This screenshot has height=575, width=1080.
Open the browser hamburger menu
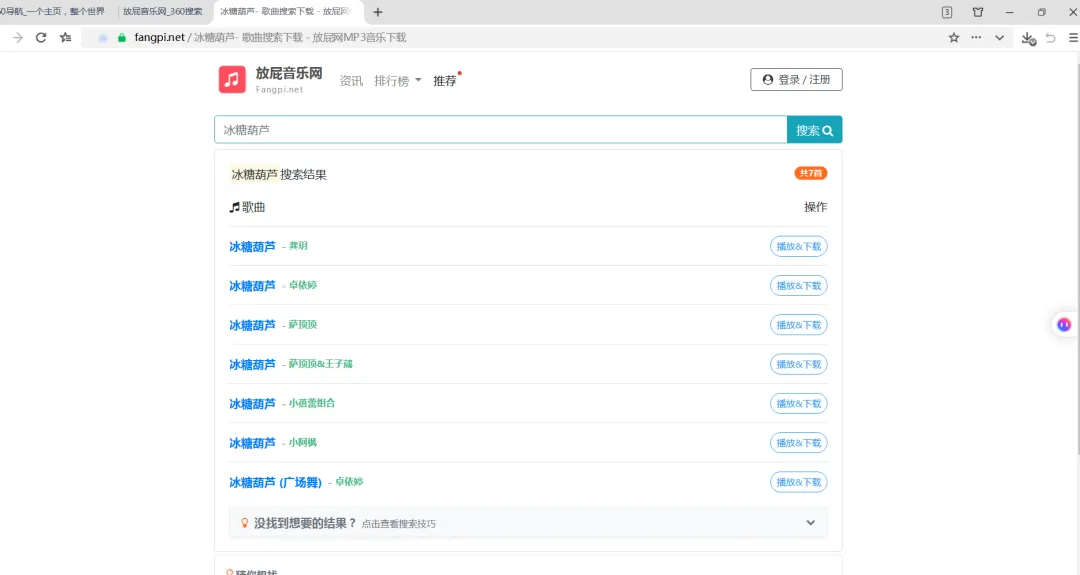[1073, 38]
